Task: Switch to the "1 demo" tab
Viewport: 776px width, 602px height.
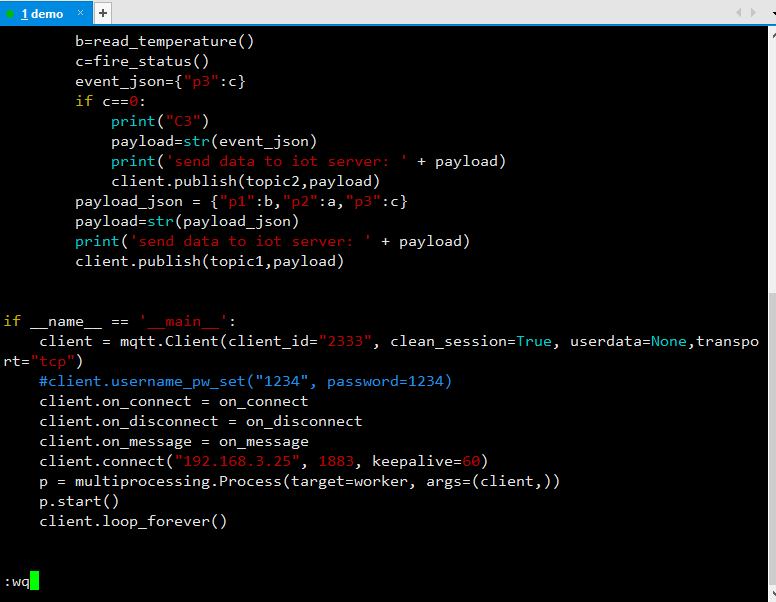Action: point(42,13)
